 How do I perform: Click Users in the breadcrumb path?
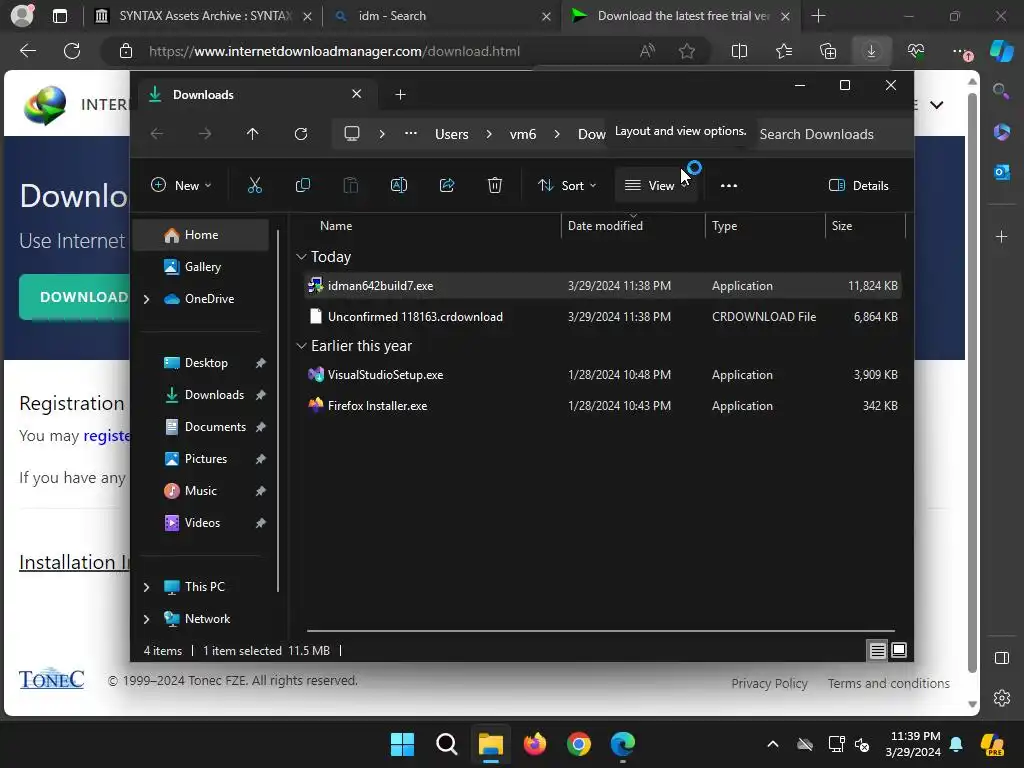[452, 134]
